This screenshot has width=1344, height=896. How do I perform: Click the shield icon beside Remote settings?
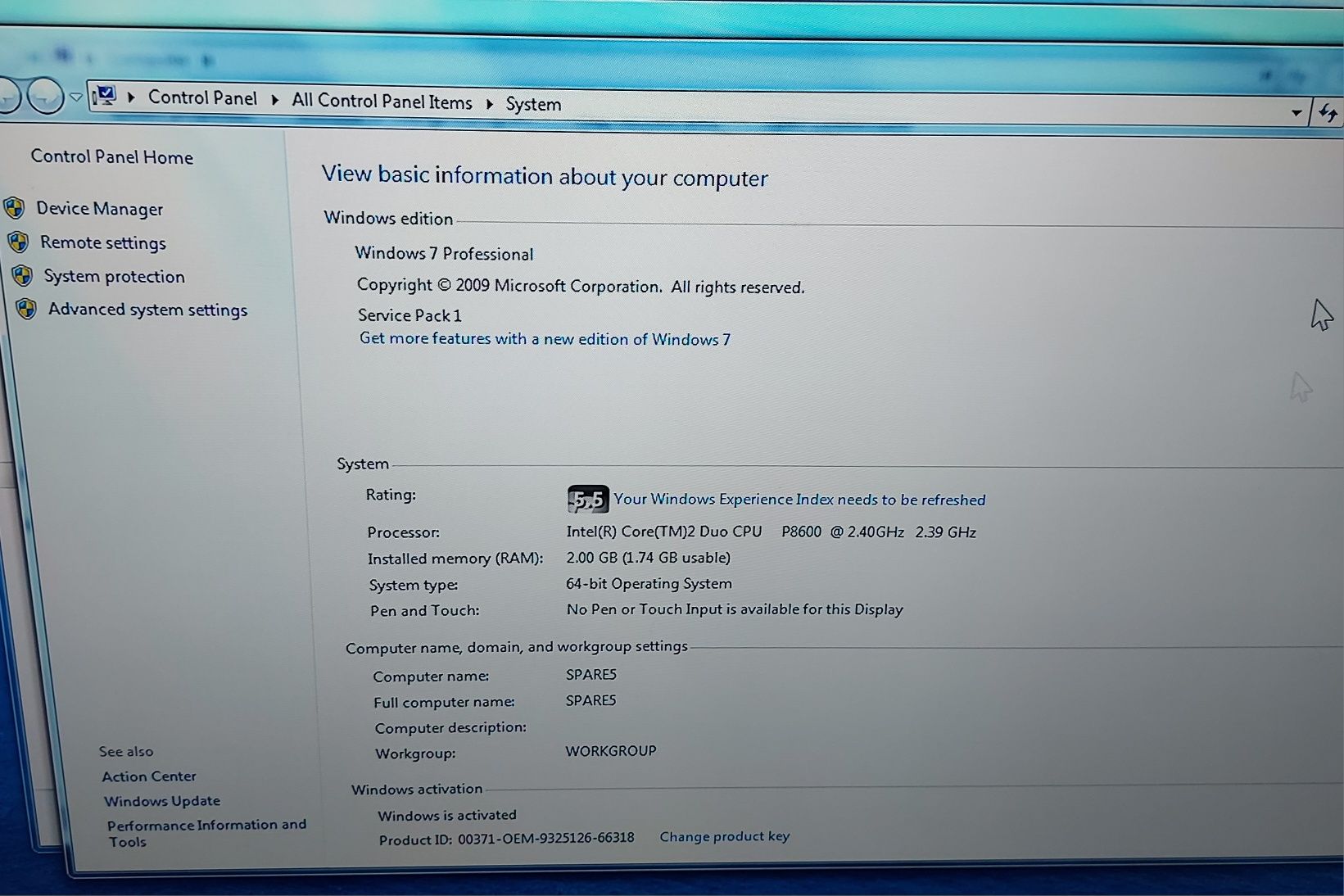pos(18,242)
